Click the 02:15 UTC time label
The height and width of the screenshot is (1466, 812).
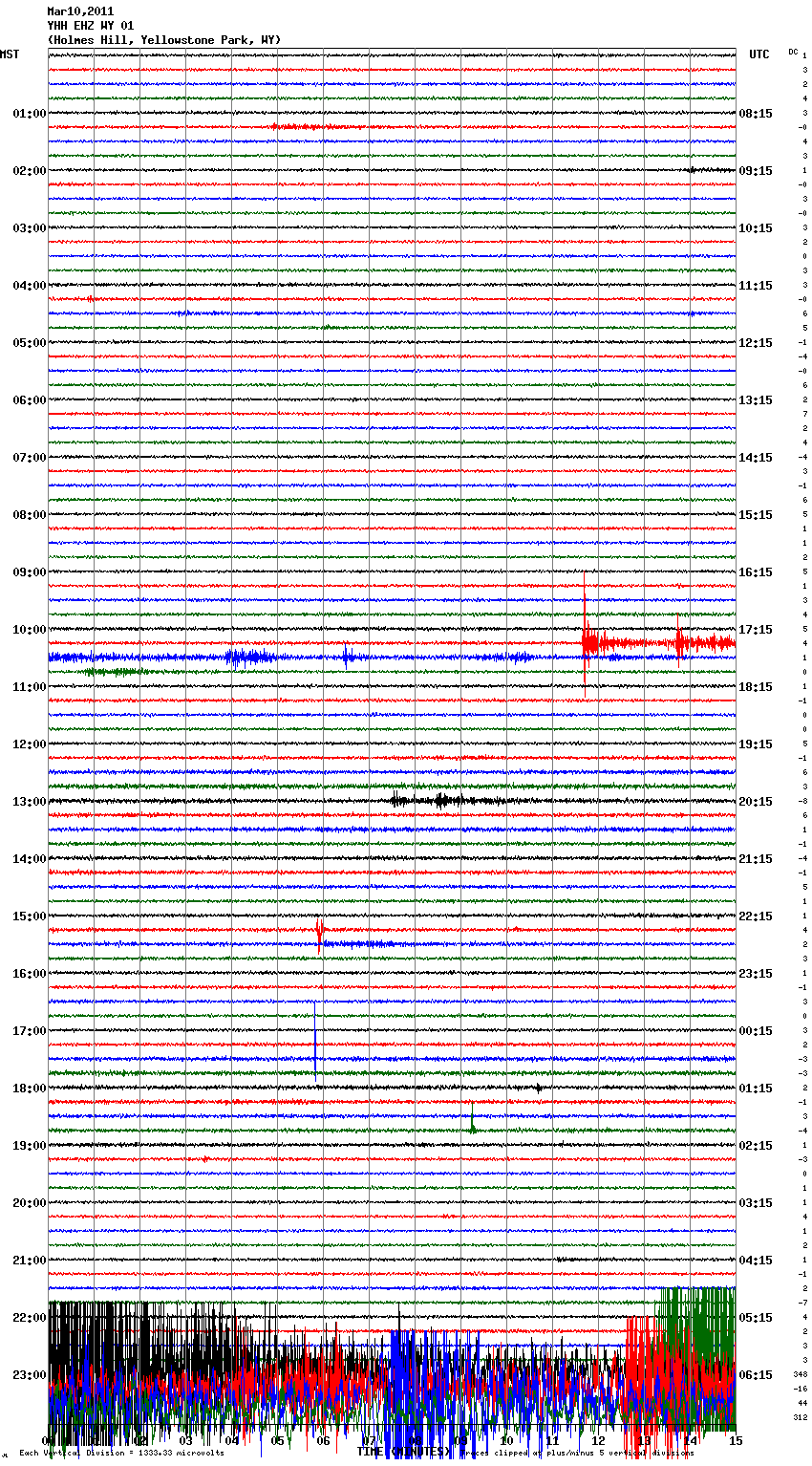(756, 1146)
